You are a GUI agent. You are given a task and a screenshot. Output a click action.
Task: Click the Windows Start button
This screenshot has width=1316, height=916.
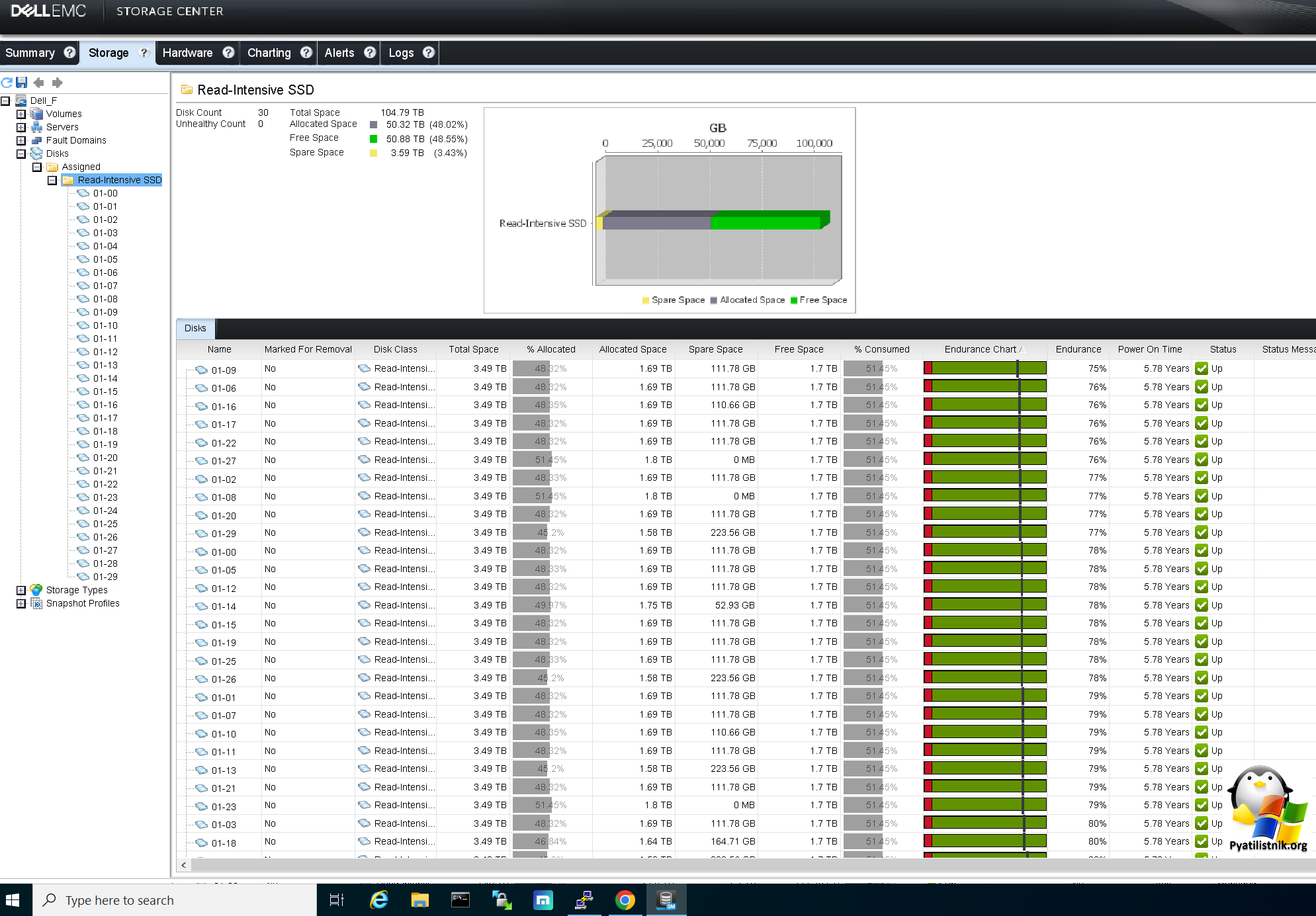click(13, 899)
